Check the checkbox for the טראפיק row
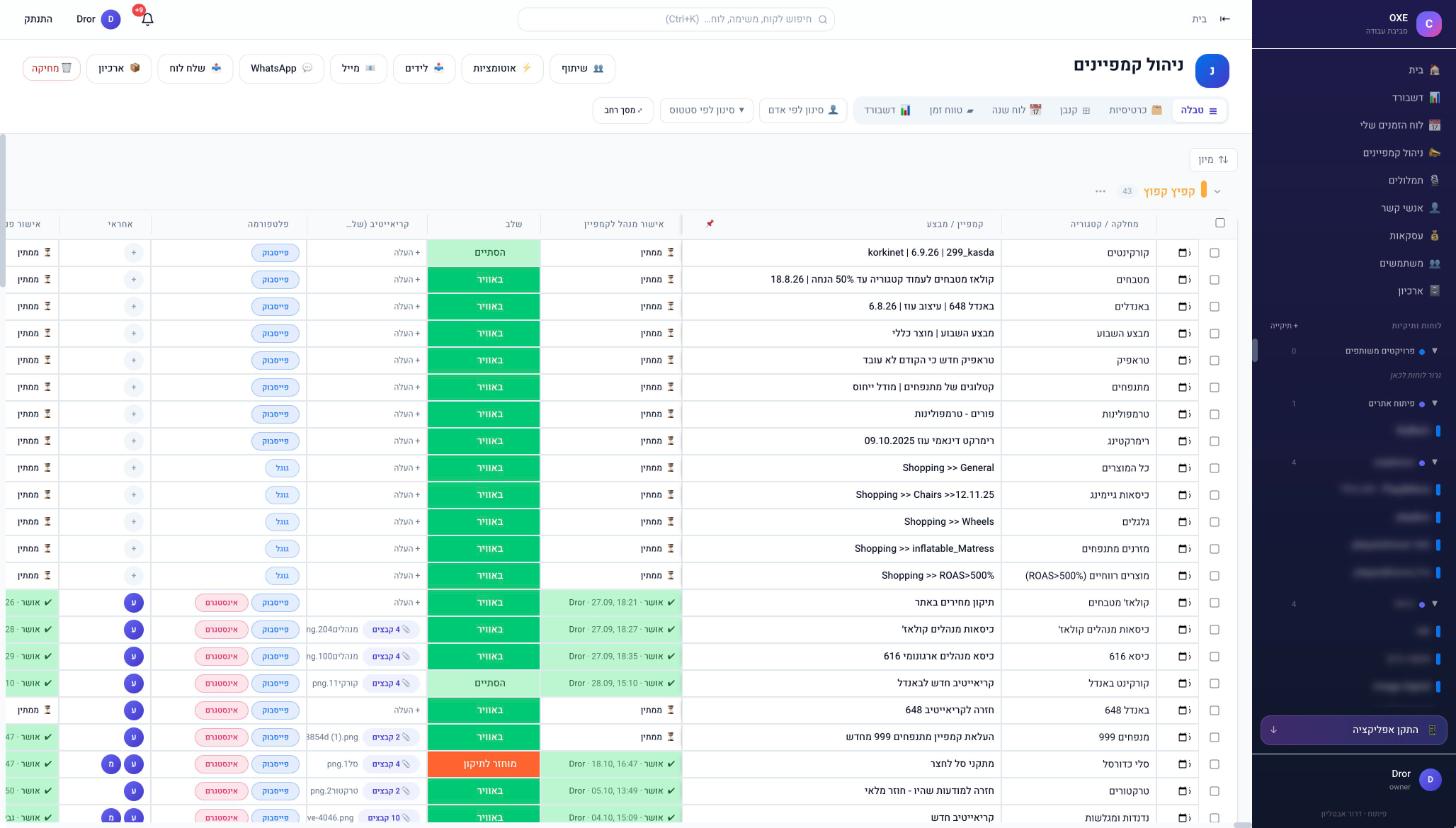Image resolution: width=1456 pixels, height=828 pixels. [1214, 360]
